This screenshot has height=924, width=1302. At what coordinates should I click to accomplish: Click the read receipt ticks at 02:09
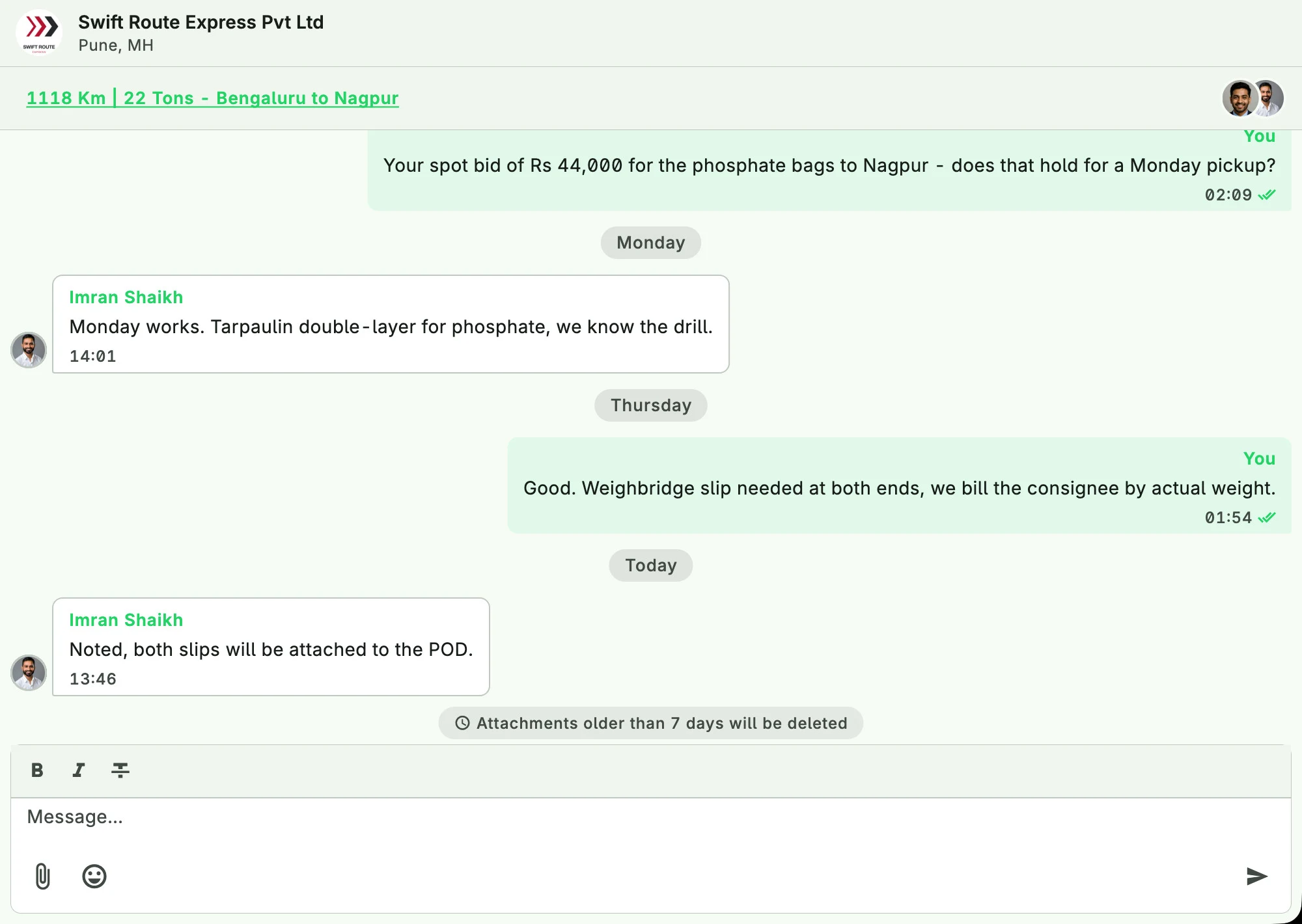[x=1267, y=195]
